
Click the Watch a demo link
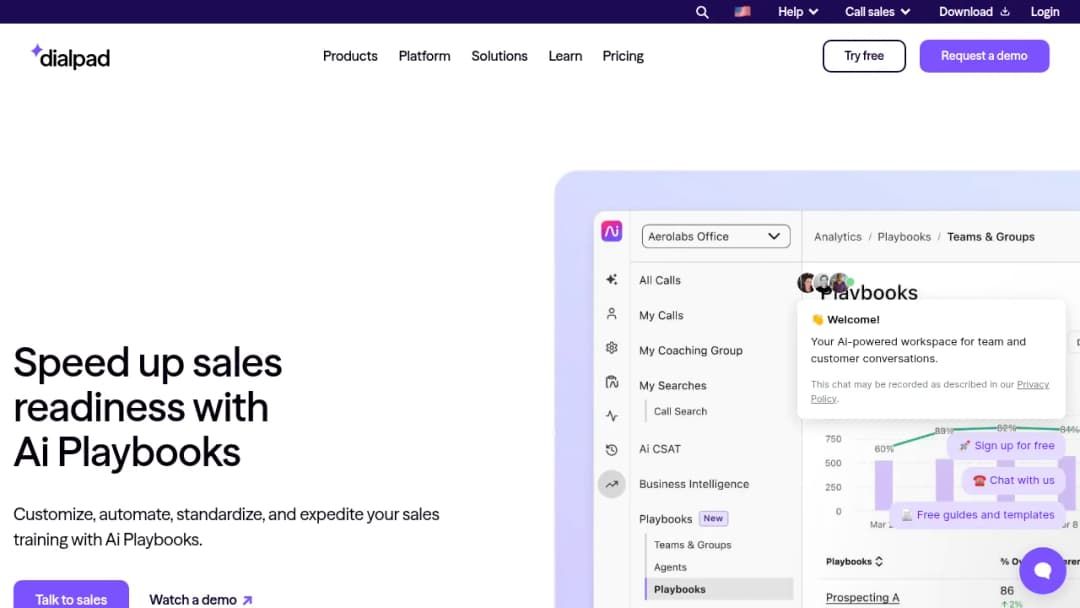pos(201,600)
